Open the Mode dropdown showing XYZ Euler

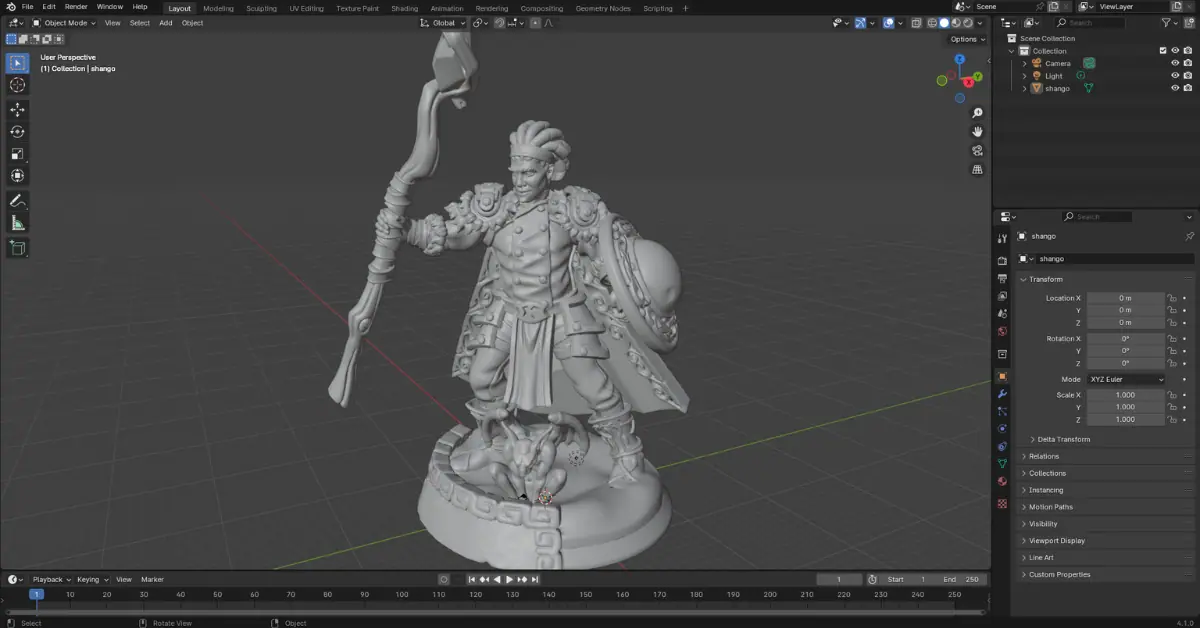[x=1127, y=379]
